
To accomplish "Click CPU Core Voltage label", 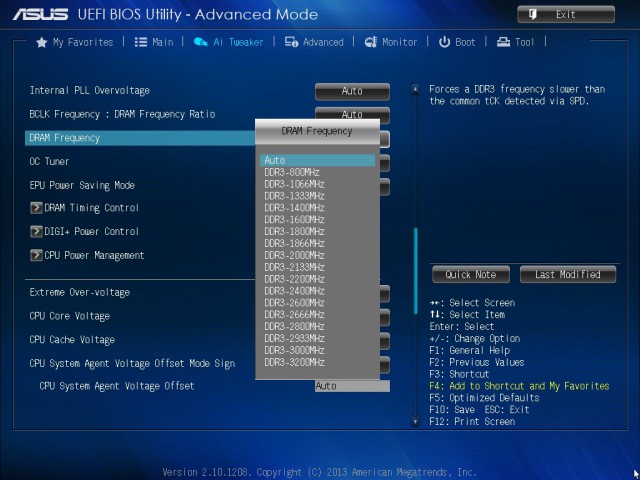I will click(69, 316).
